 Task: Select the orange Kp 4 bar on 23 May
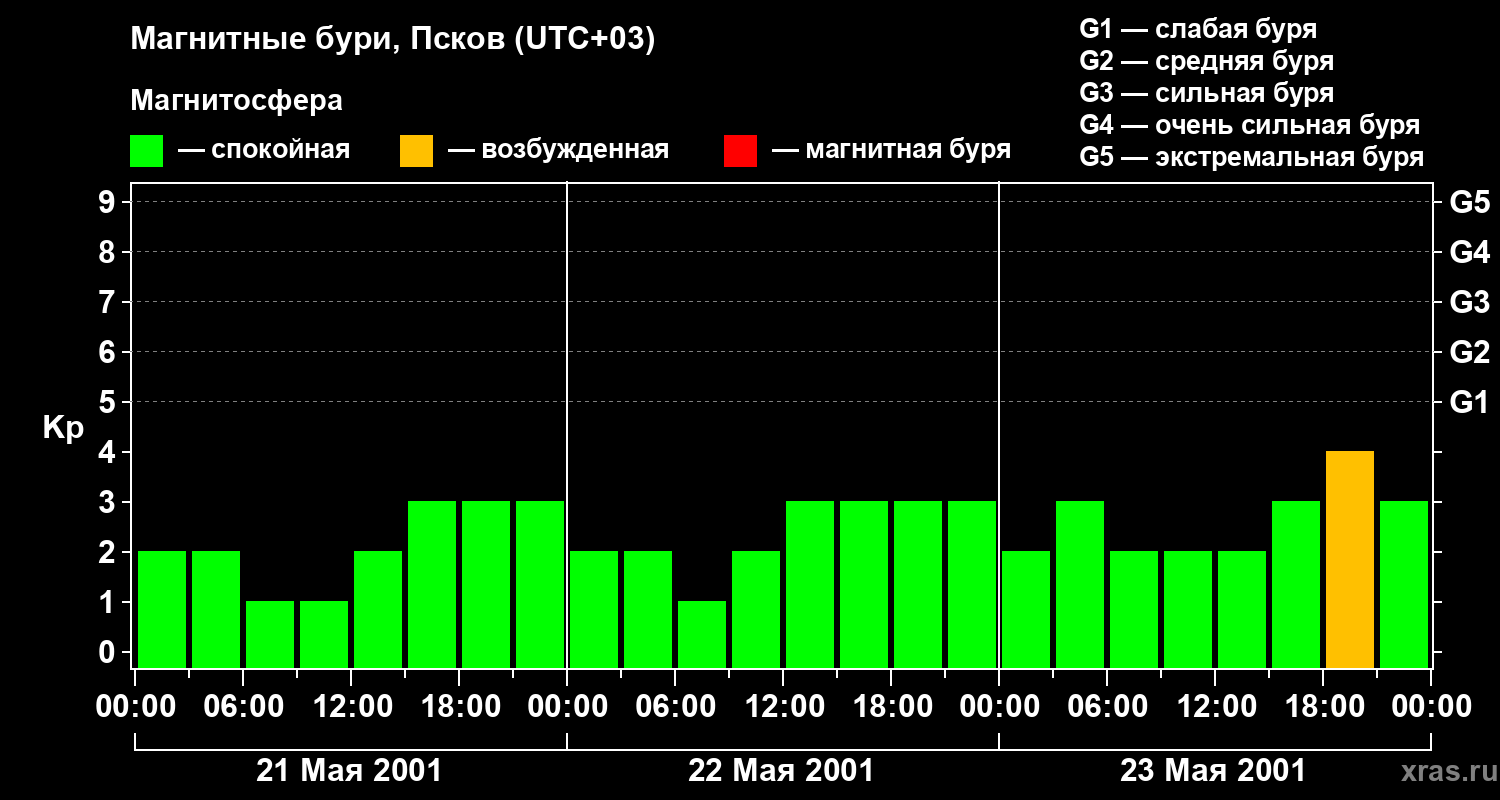[1350, 560]
